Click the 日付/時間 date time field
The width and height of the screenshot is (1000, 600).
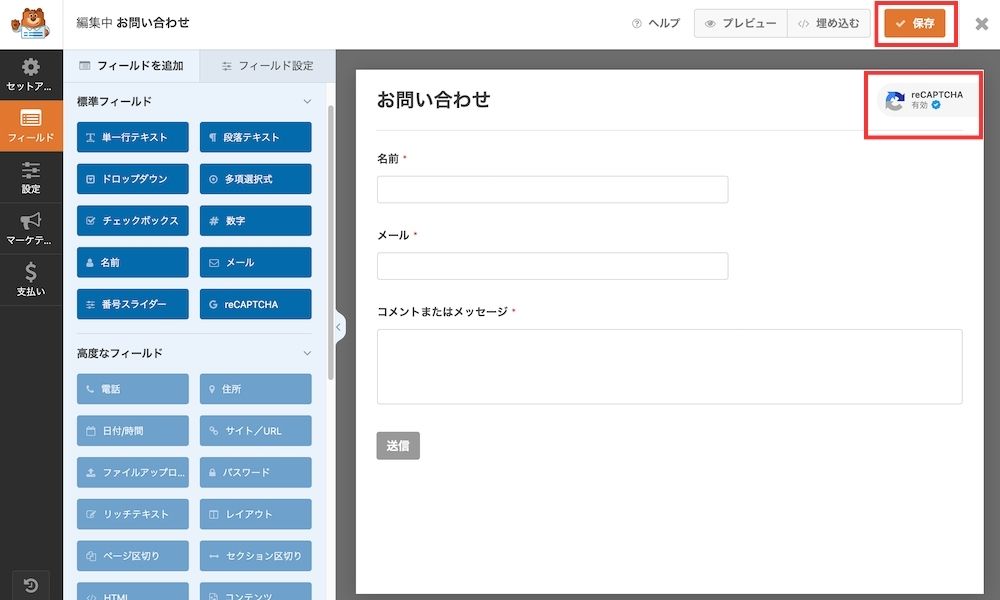pyautogui.click(x=133, y=431)
